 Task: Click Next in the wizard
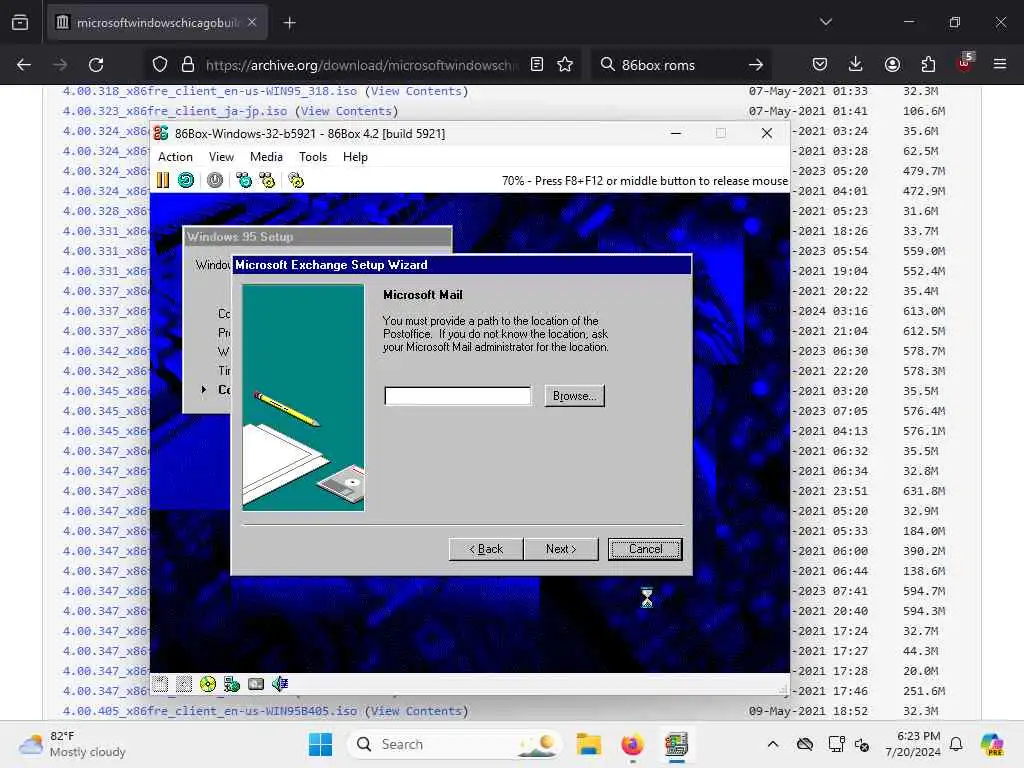561,549
